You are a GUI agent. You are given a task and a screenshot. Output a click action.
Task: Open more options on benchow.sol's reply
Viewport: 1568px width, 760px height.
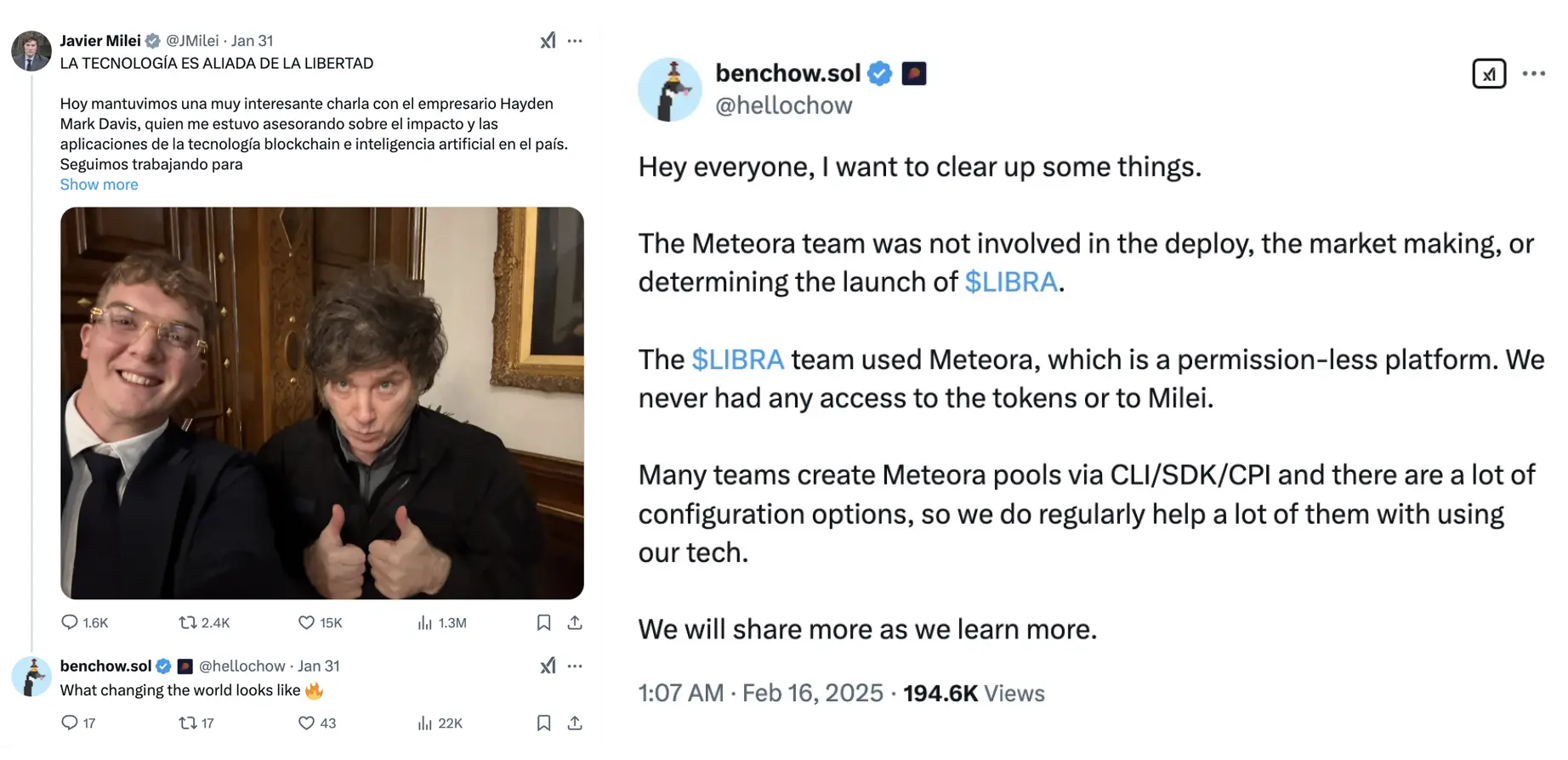[x=575, y=666]
